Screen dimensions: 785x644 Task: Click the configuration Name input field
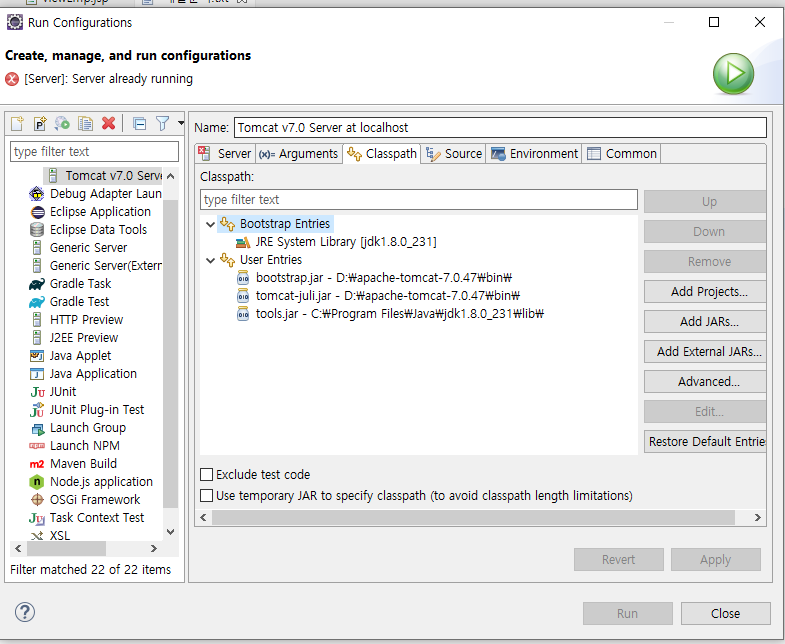coord(500,128)
